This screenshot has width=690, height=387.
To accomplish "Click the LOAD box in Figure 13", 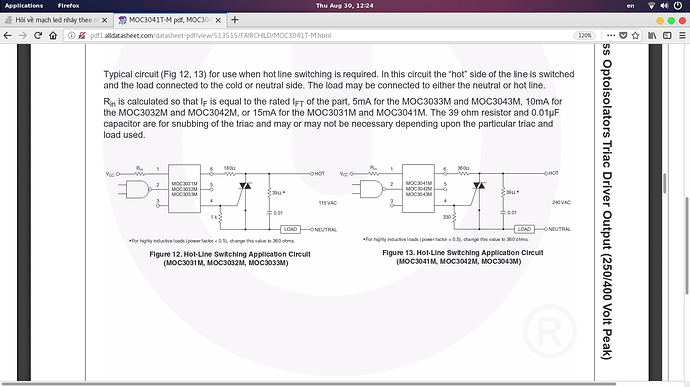I will click(x=524, y=229).
